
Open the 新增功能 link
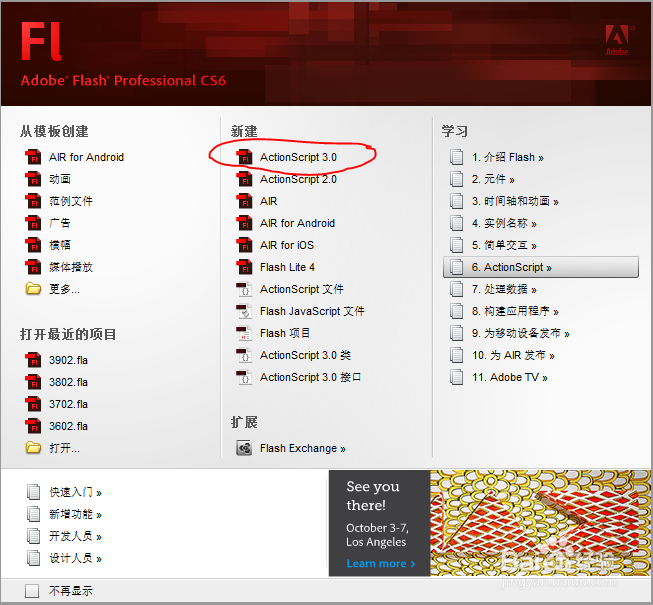point(75,515)
